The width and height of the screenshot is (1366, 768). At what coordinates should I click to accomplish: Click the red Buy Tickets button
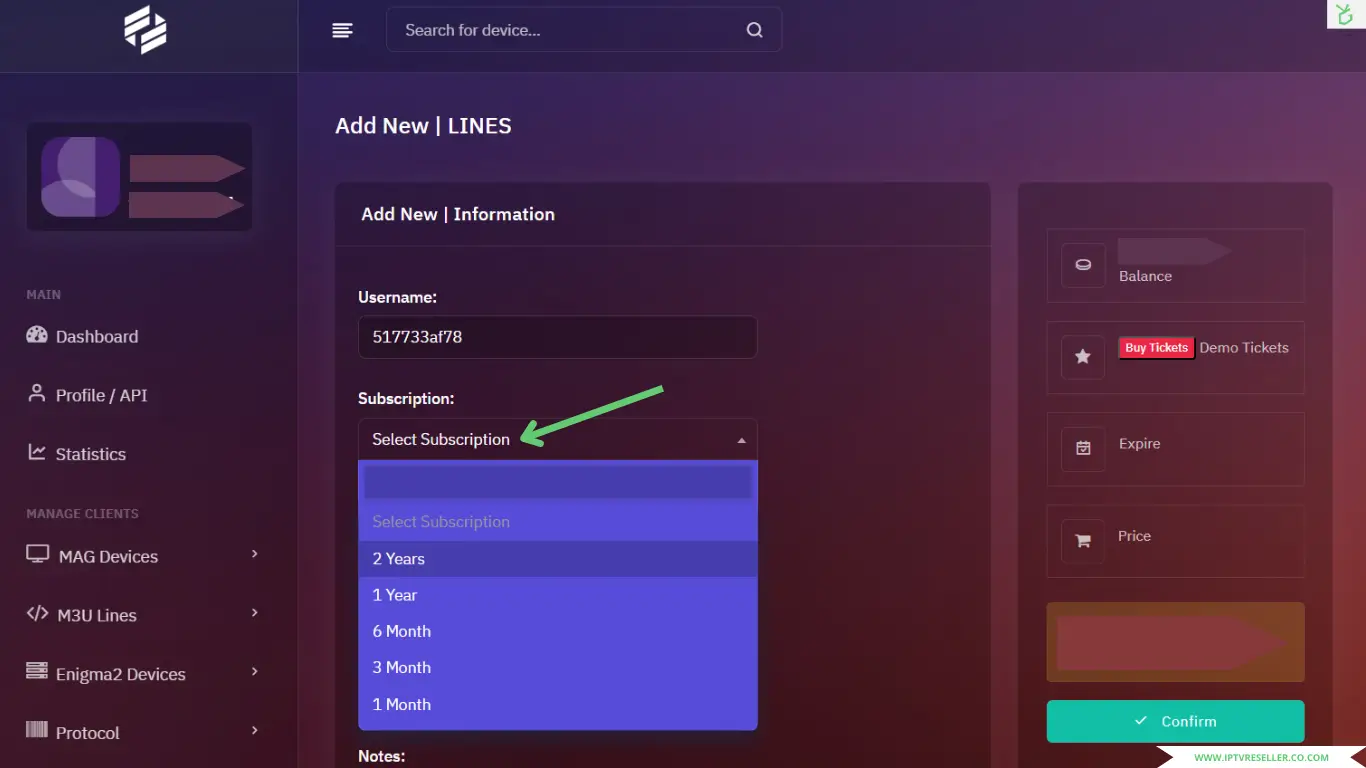1156,348
